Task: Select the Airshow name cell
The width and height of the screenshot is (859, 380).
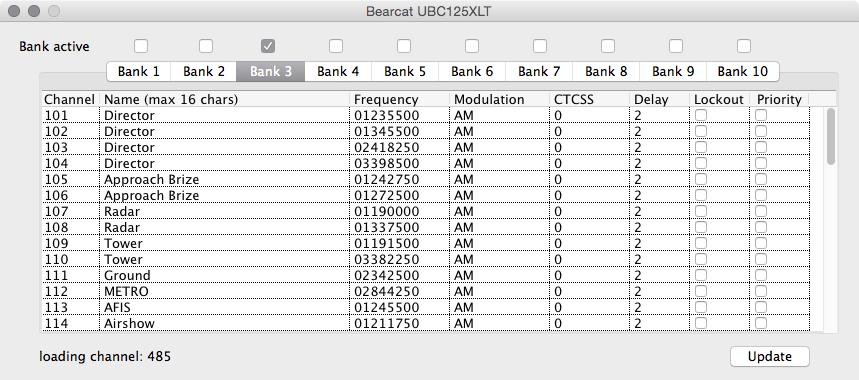Action: [224, 323]
